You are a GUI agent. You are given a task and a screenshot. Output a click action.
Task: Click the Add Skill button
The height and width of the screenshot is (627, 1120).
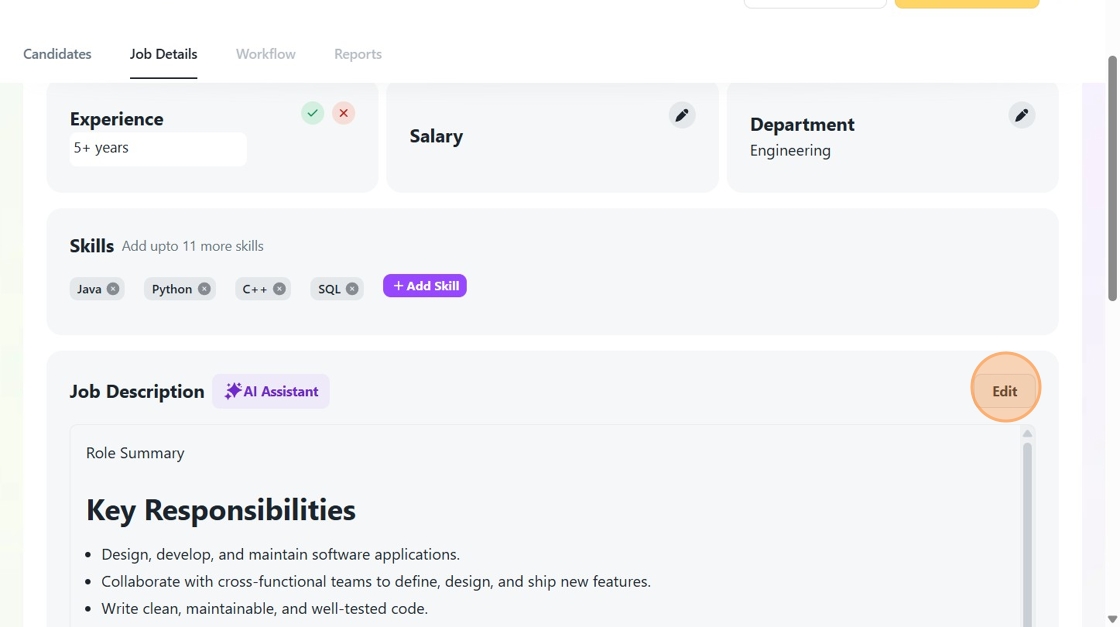point(425,286)
